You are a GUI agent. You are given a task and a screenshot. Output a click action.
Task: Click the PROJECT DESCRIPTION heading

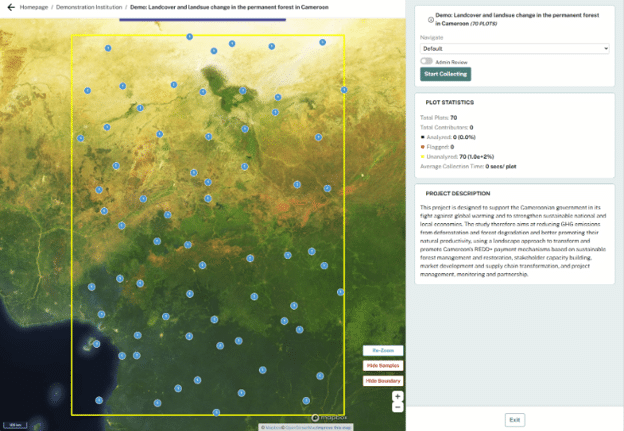458,193
